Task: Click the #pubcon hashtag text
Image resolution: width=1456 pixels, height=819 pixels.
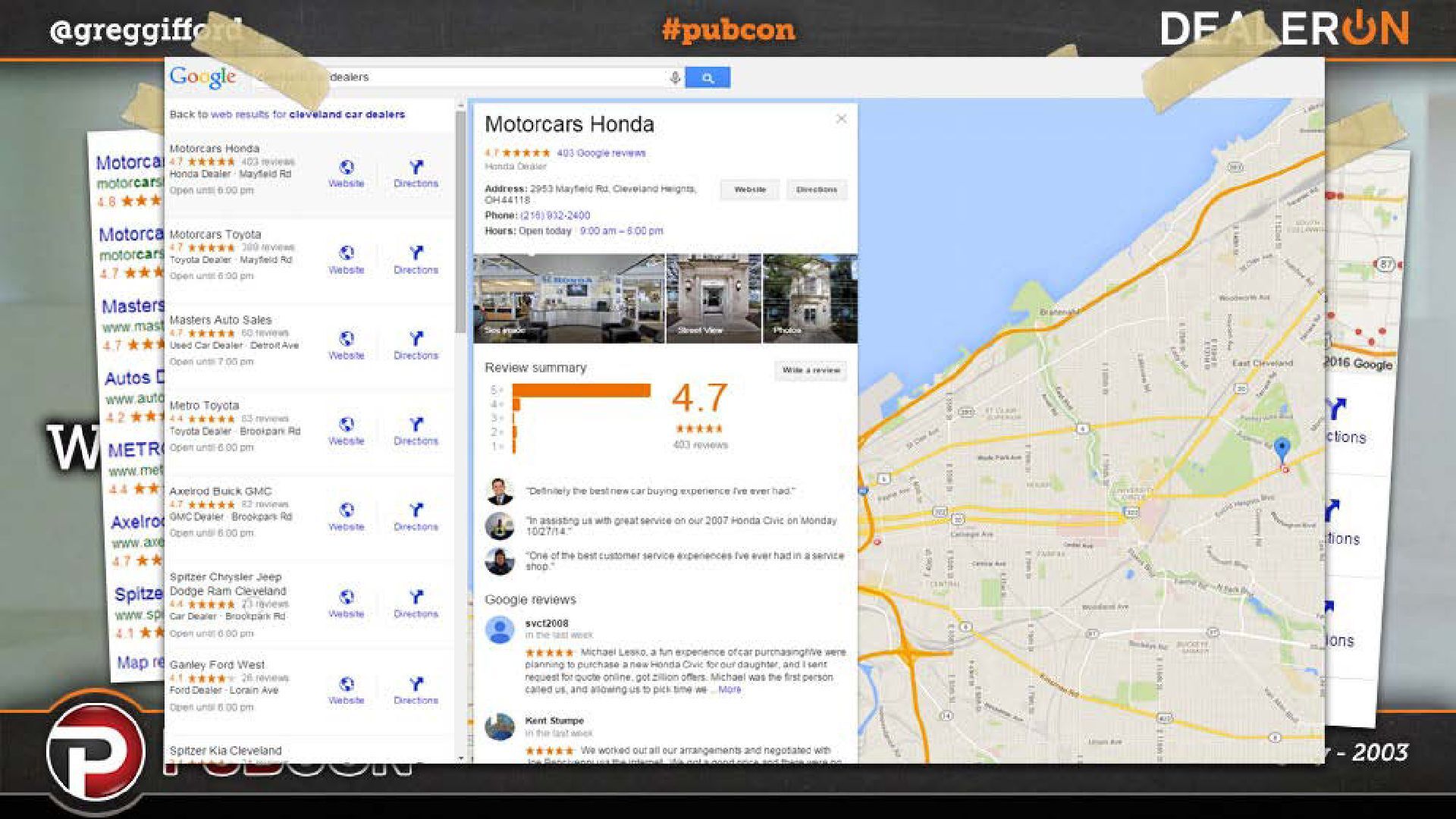Action: [728, 30]
